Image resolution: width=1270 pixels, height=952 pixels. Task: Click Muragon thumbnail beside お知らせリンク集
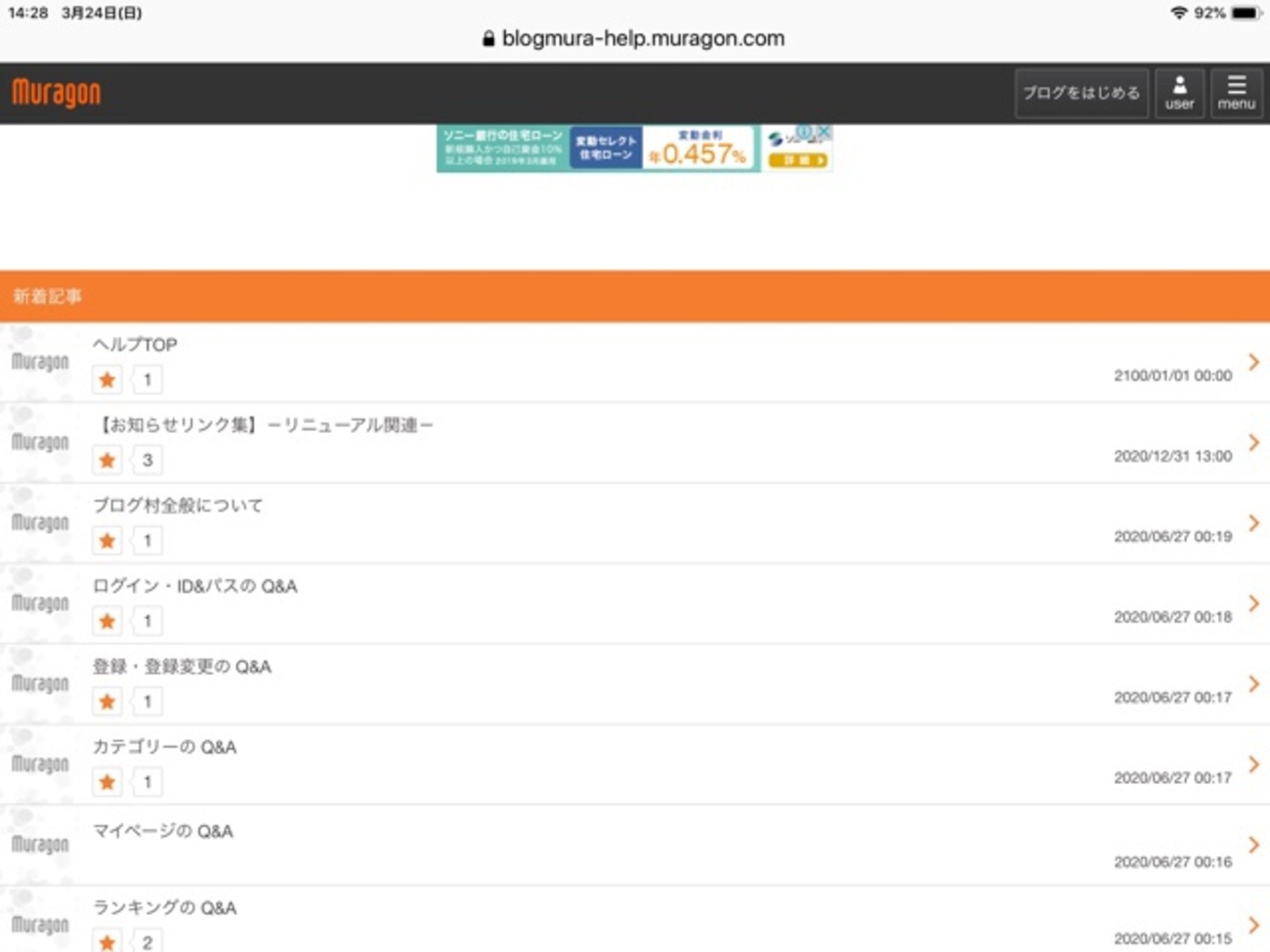tap(39, 442)
